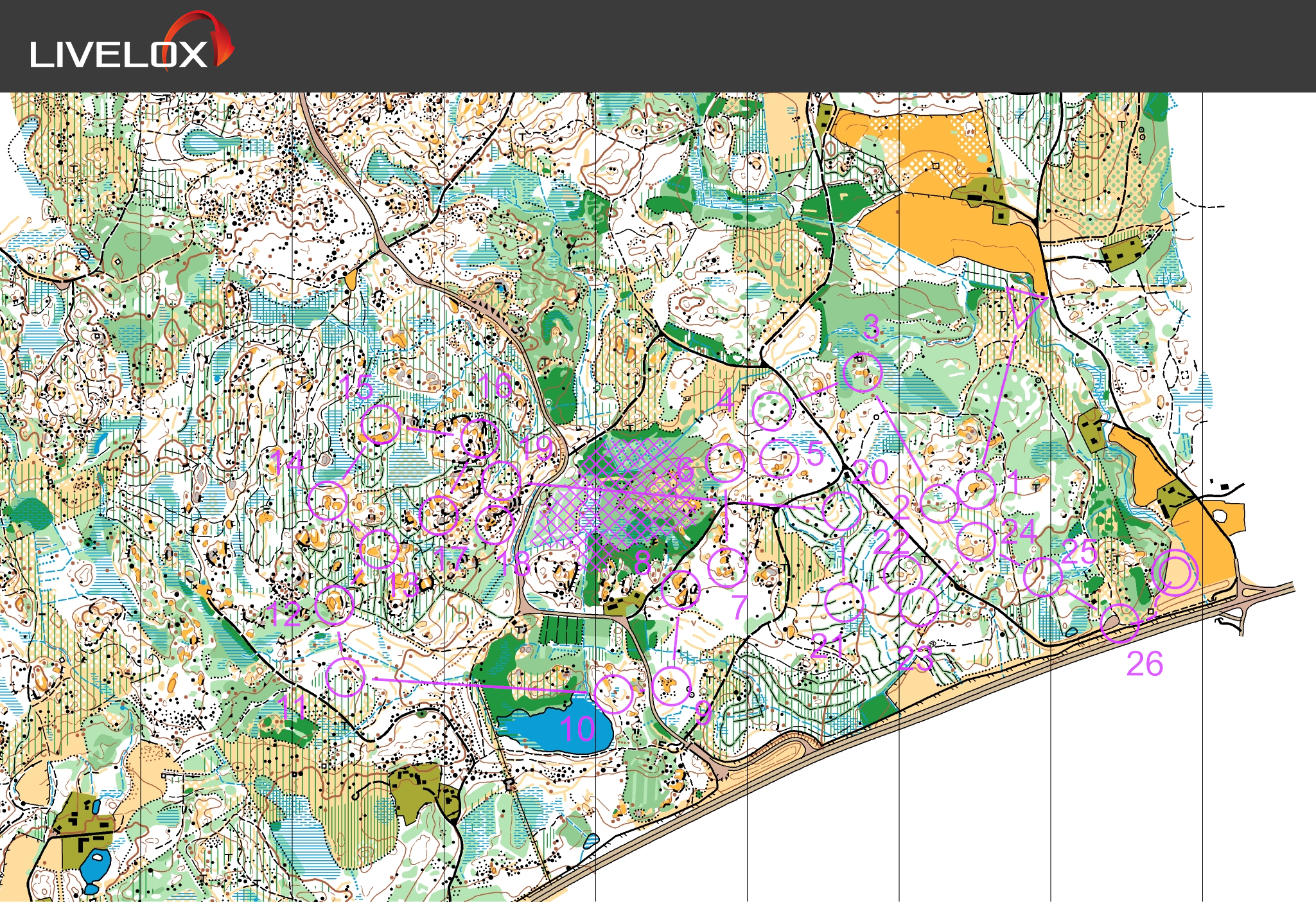The width and height of the screenshot is (1316, 902).
Task: Click control circle 14 on the map
Action: click(x=328, y=500)
